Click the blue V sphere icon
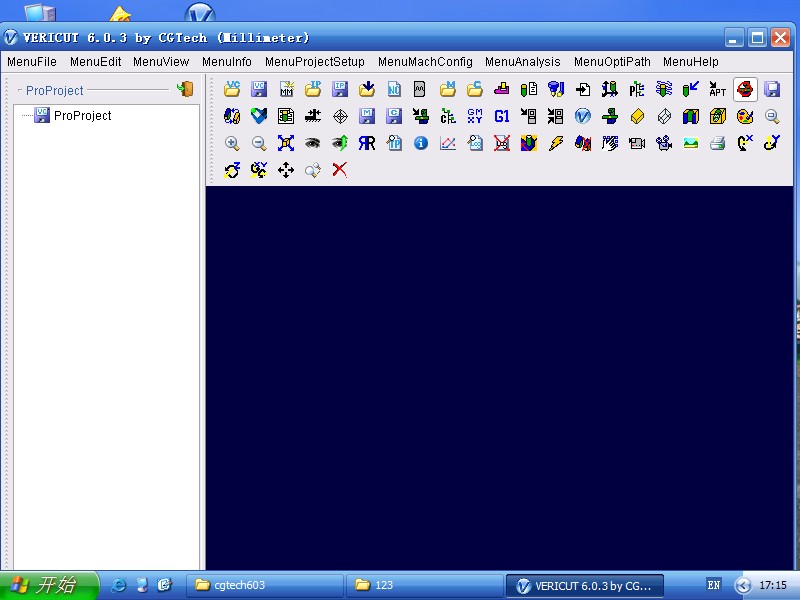Image resolution: width=800 pixels, height=600 pixels. [583, 116]
